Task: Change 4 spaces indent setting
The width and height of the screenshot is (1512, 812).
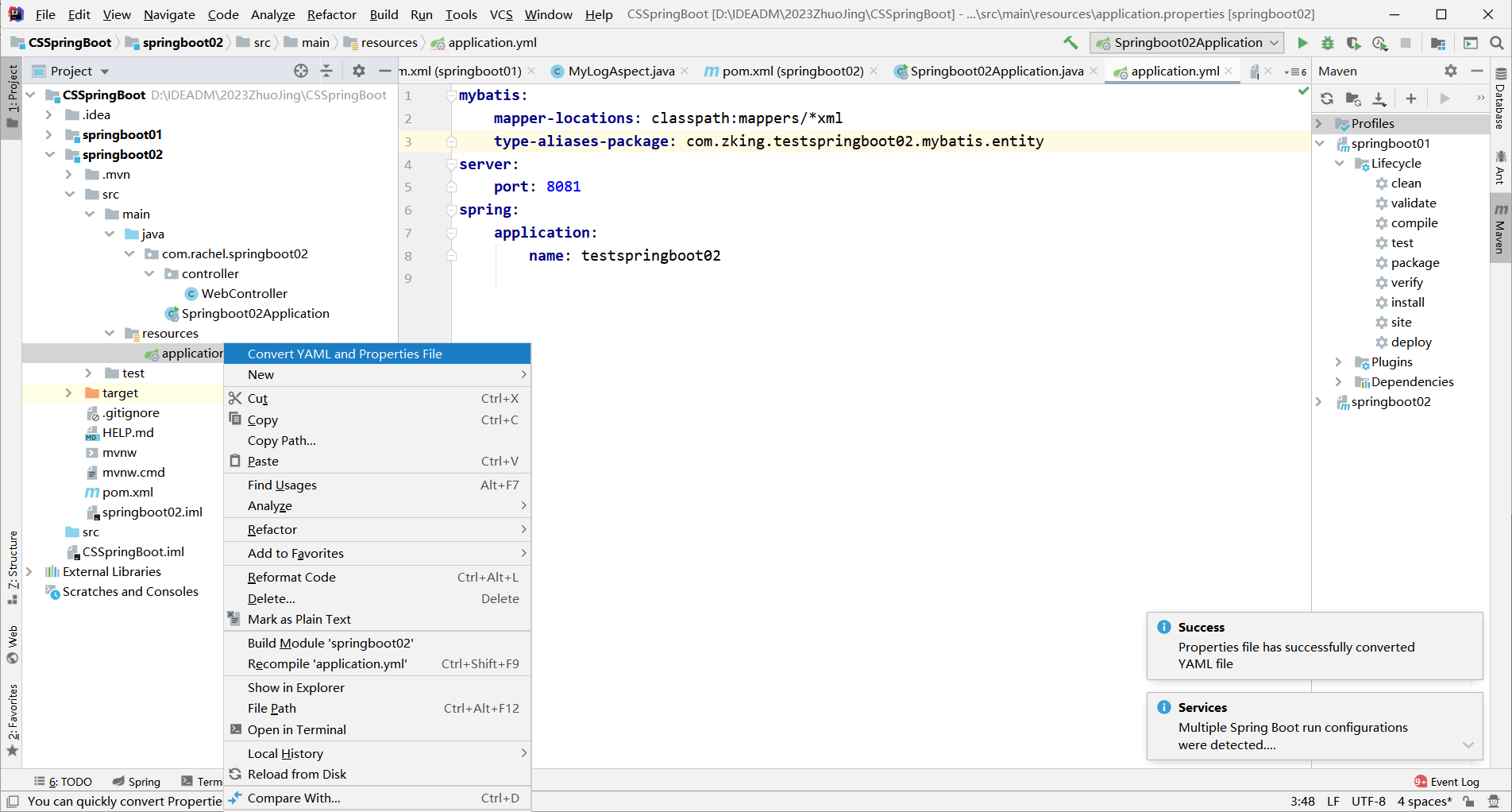Action: (1425, 801)
